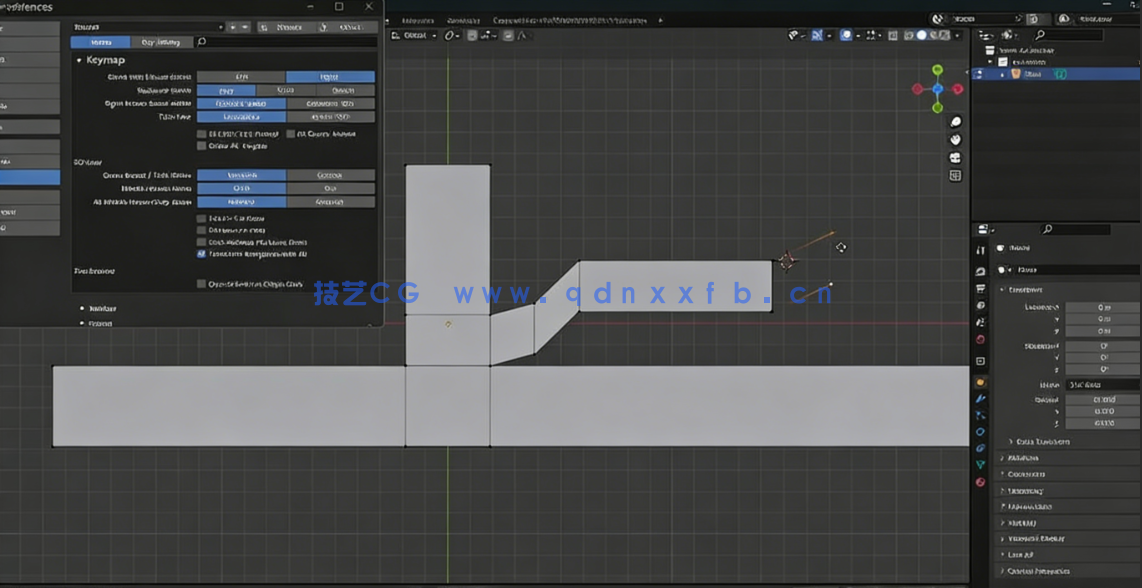The image size is (1142, 588).
Task: Click the Modifier Properties wrench icon
Action: [x=981, y=398]
